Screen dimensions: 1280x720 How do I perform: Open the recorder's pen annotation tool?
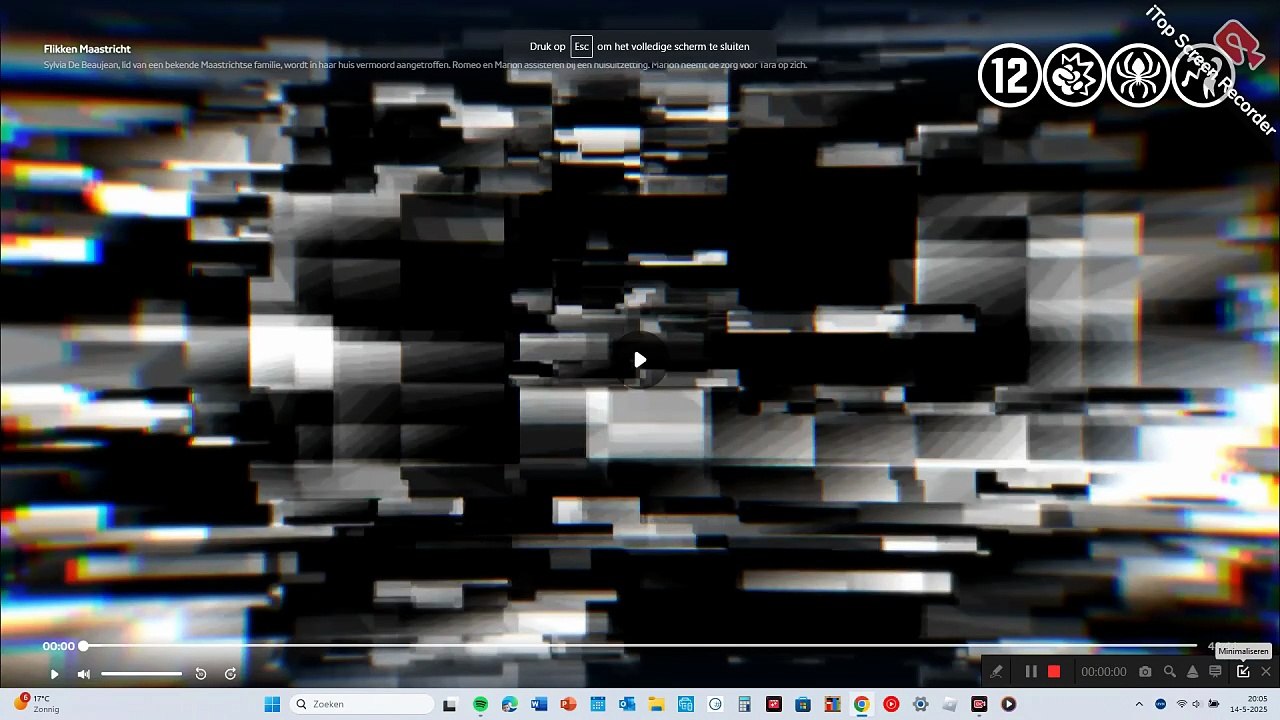996,672
